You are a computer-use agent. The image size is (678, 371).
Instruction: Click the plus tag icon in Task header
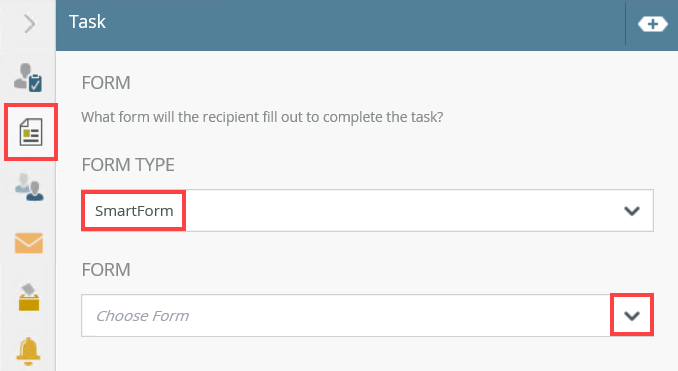(652, 24)
